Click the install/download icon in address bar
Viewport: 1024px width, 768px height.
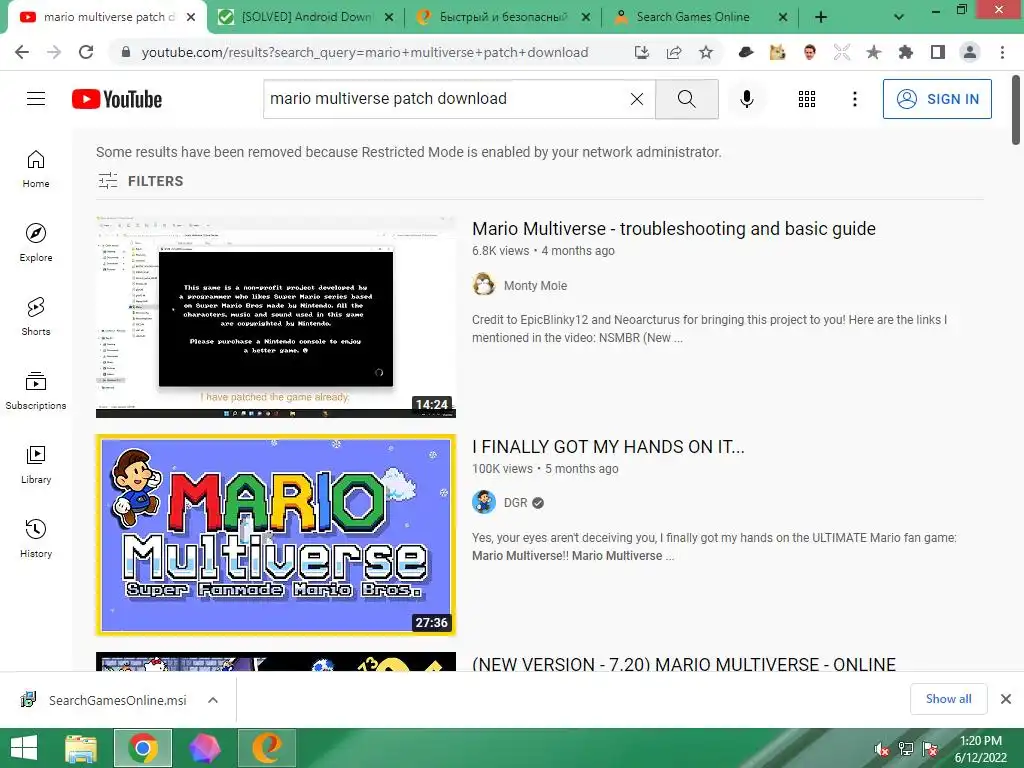click(642, 52)
